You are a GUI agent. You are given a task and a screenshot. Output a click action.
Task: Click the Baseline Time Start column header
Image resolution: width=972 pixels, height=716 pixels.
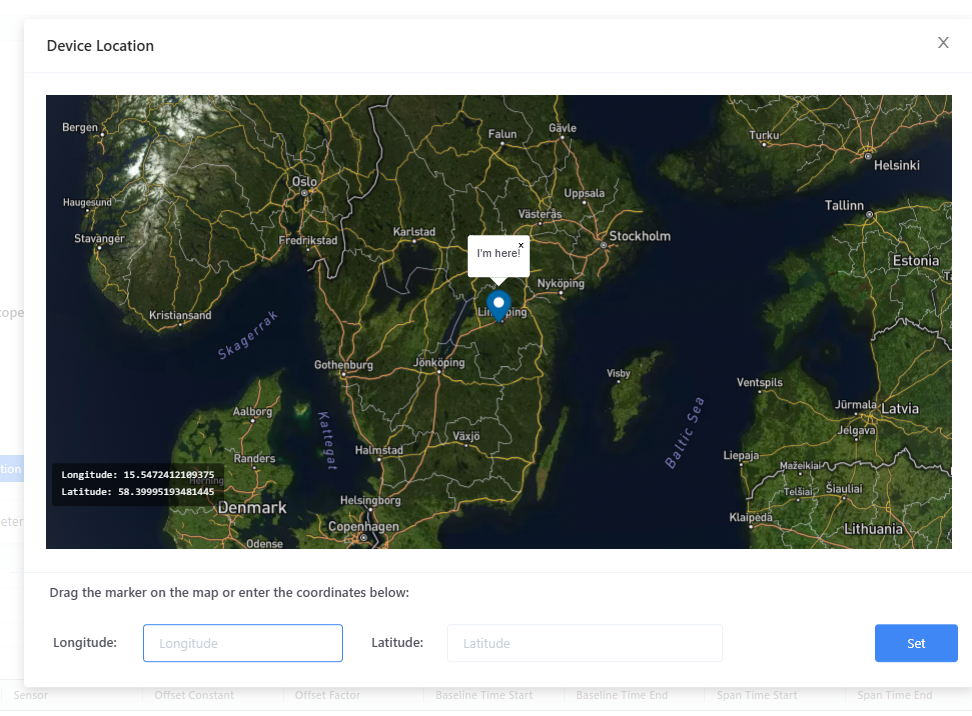[x=484, y=695]
